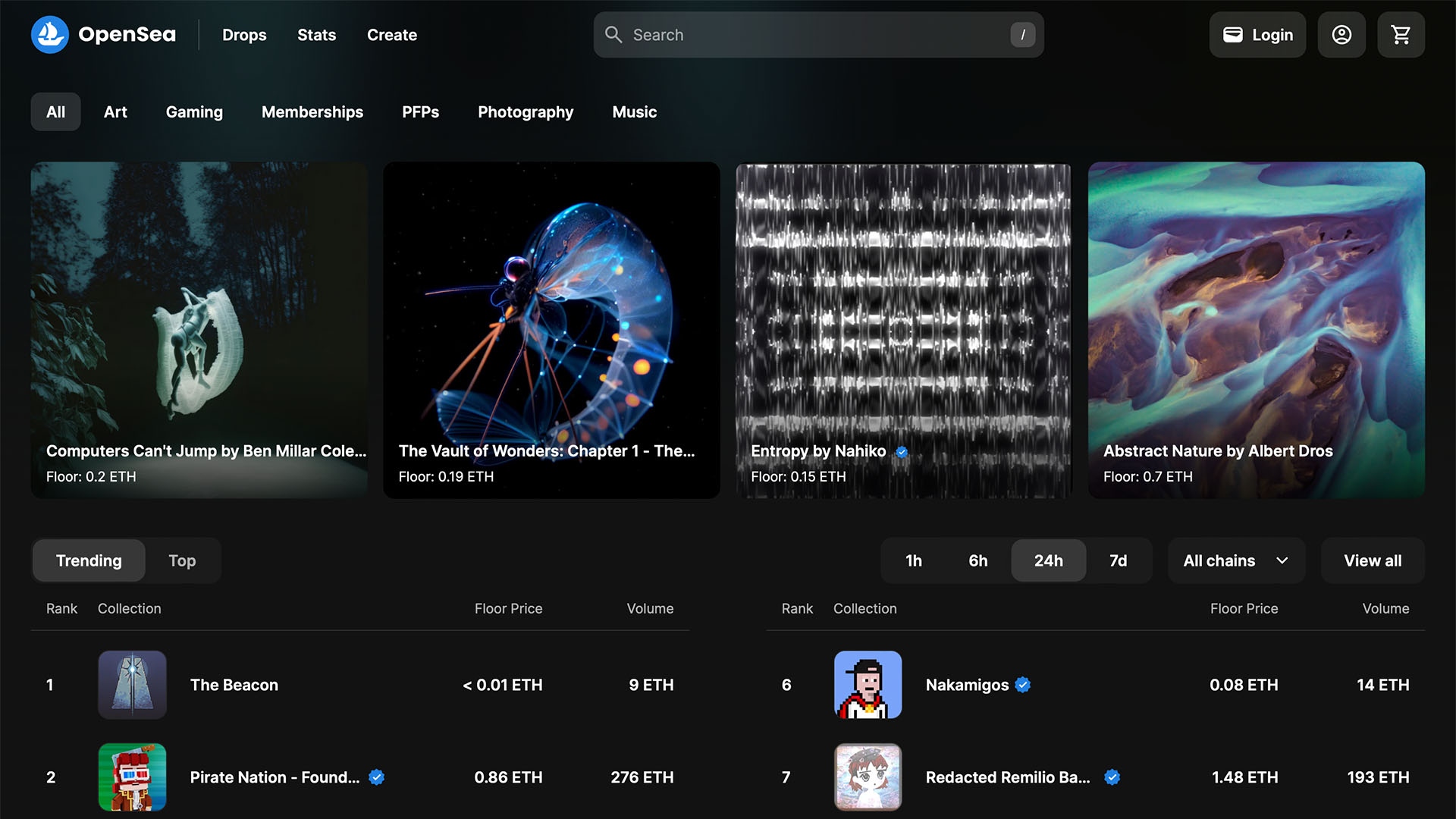Click the OpenSea sailboat logo icon
Viewport: 1456px width, 819px height.
click(x=50, y=35)
